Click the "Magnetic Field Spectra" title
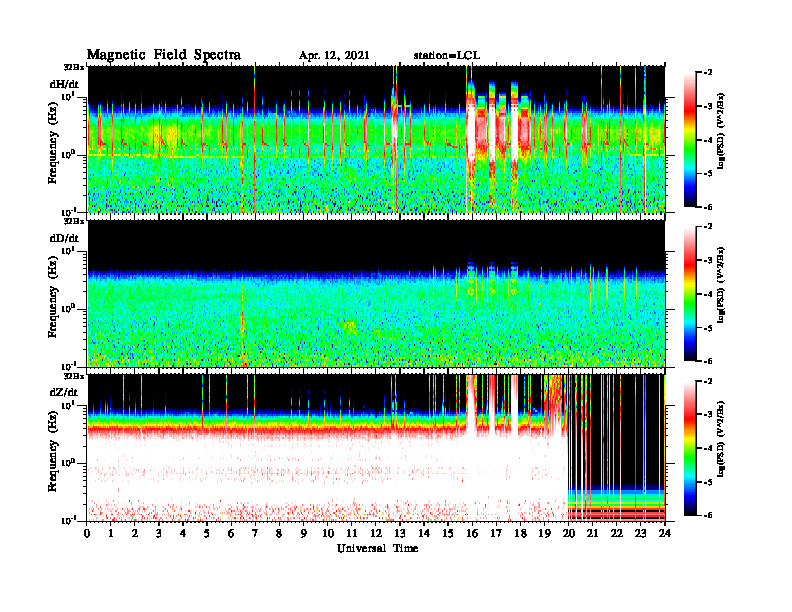The width and height of the screenshot is (792, 612). (164, 55)
